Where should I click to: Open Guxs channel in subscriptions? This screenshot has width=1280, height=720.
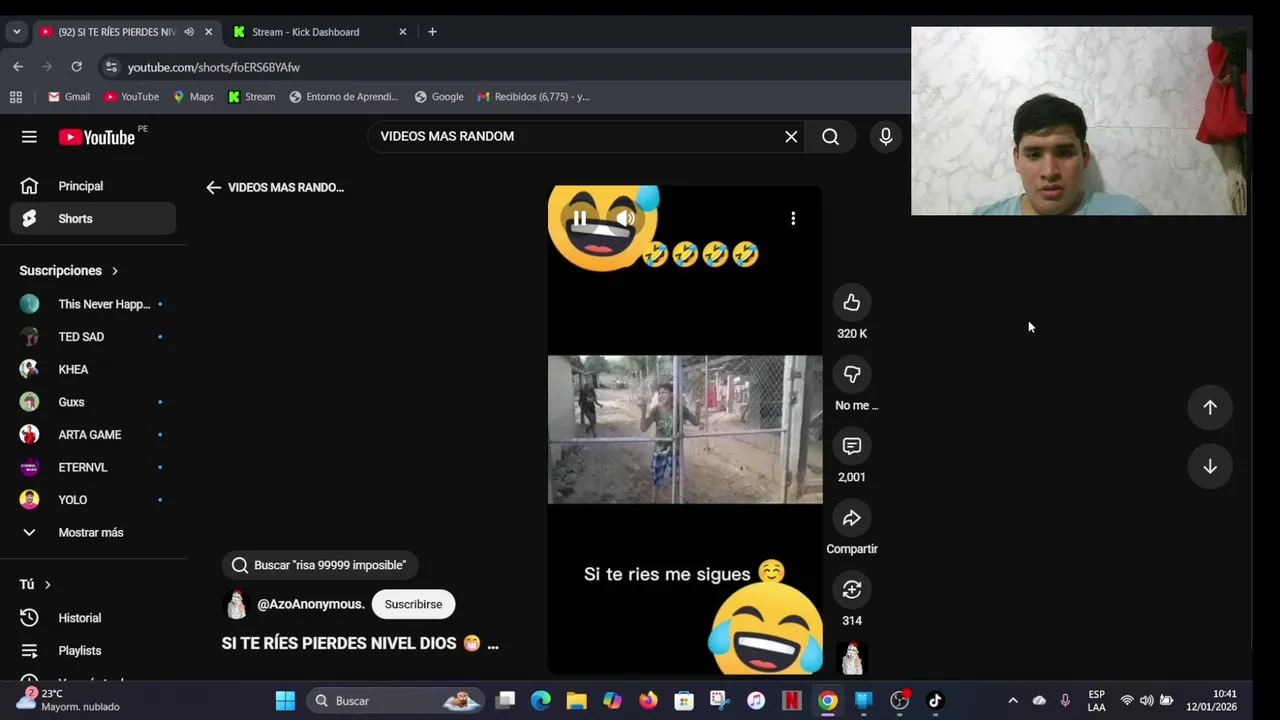pyautogui.click(x=93, y=402)
